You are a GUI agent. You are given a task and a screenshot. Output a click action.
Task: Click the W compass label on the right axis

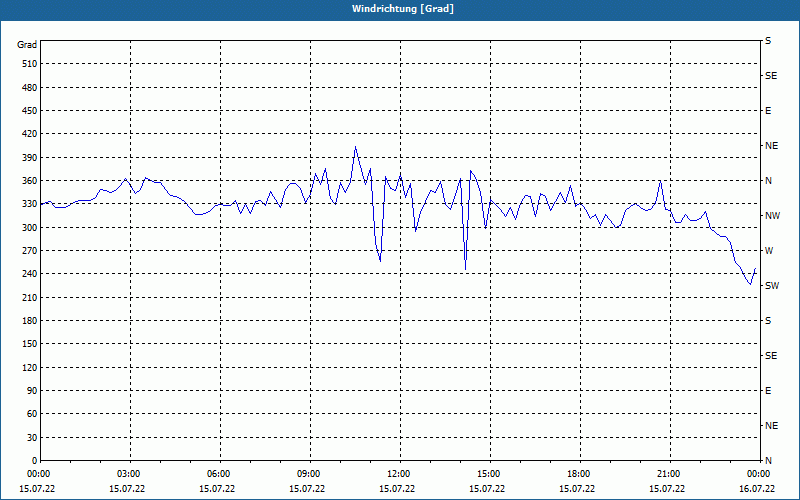tap(769, 251)
